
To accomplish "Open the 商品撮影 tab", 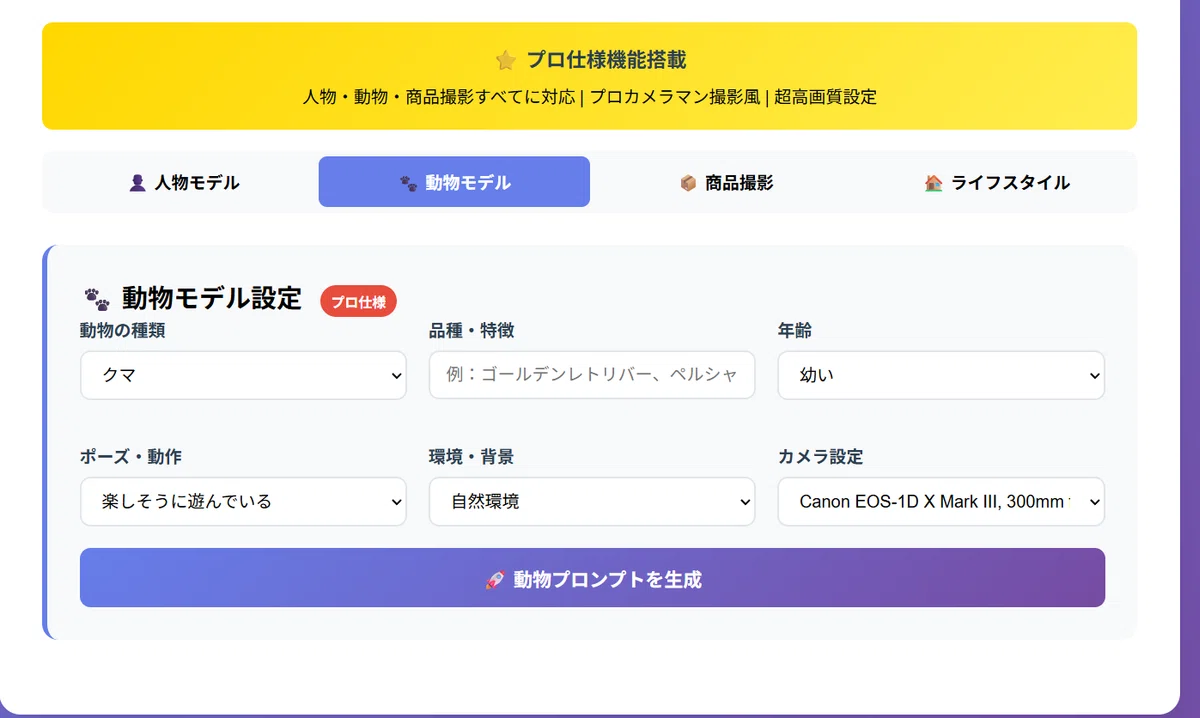I will [x=726, y=182].
